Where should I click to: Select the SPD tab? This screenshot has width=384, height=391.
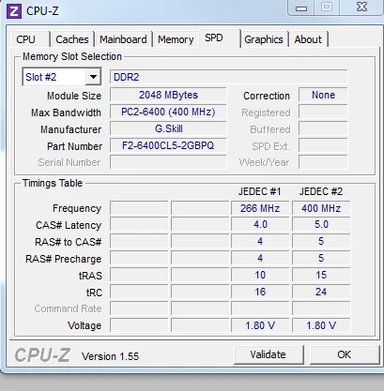click(219, 38)
